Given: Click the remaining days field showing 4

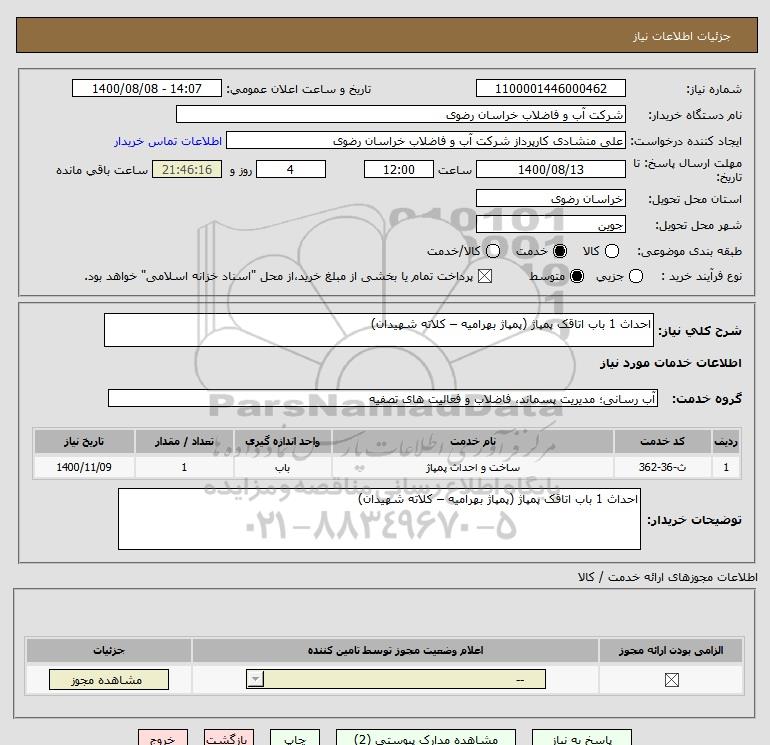Looking at the screenshot, I should [291, 169].
